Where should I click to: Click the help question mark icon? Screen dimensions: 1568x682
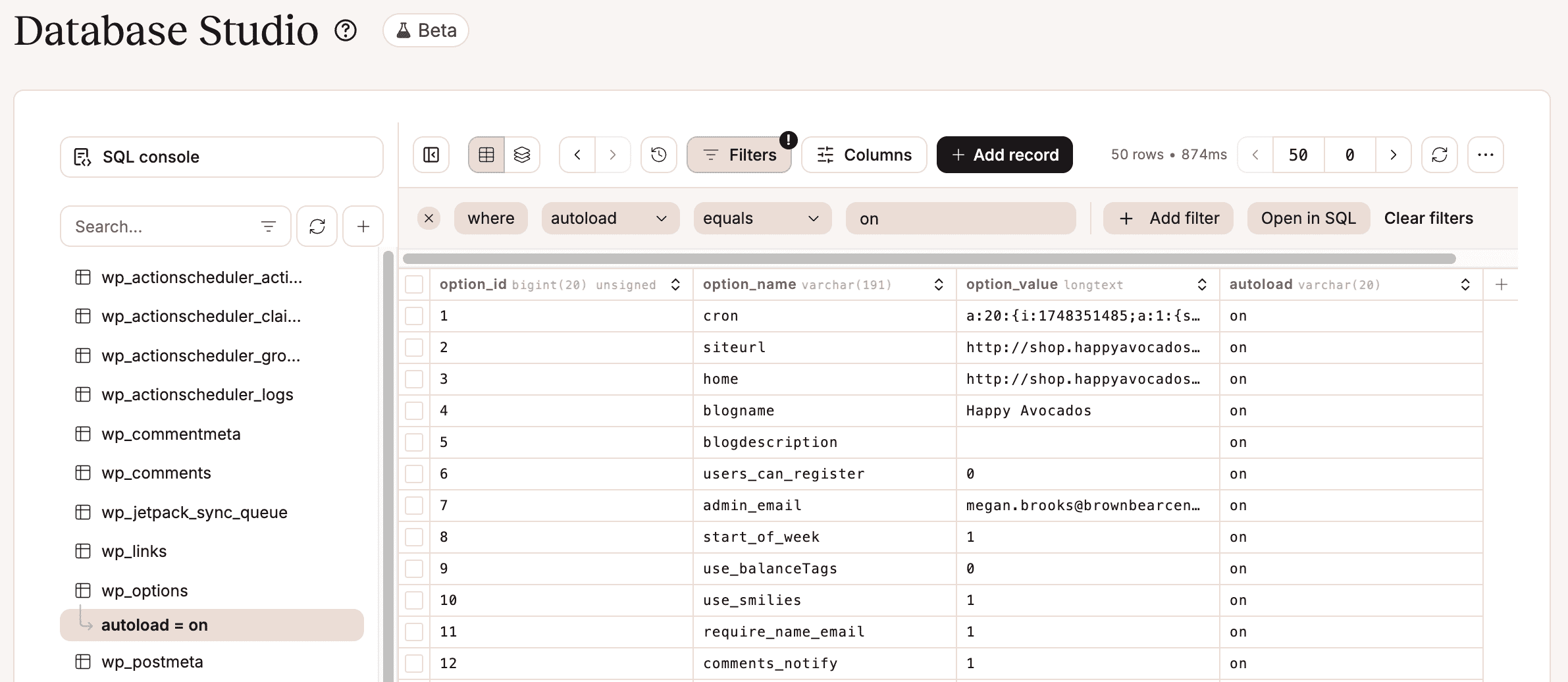346,30
